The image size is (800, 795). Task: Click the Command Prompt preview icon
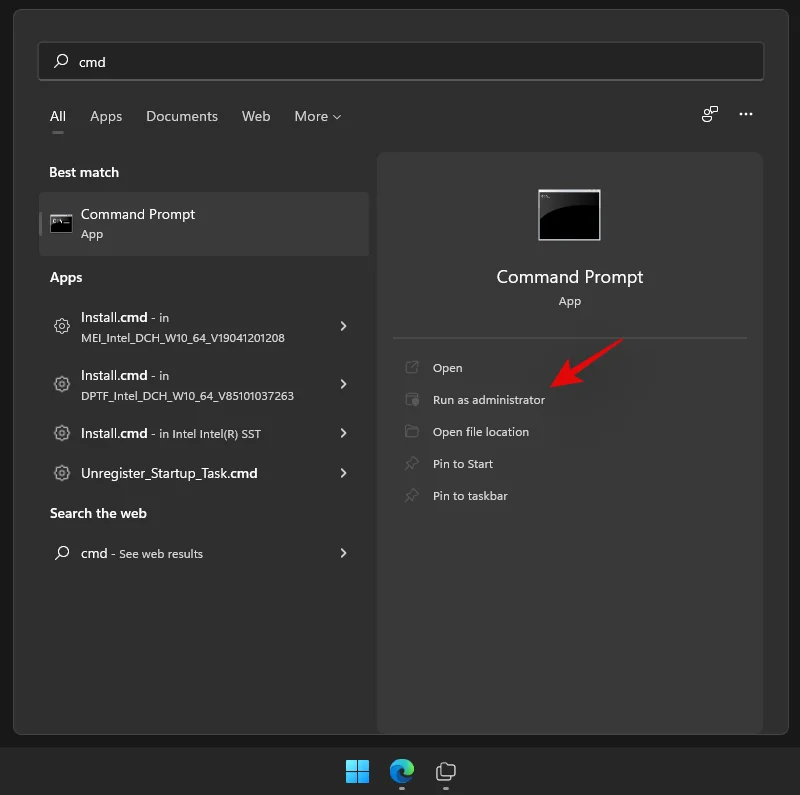click(569, 214)
